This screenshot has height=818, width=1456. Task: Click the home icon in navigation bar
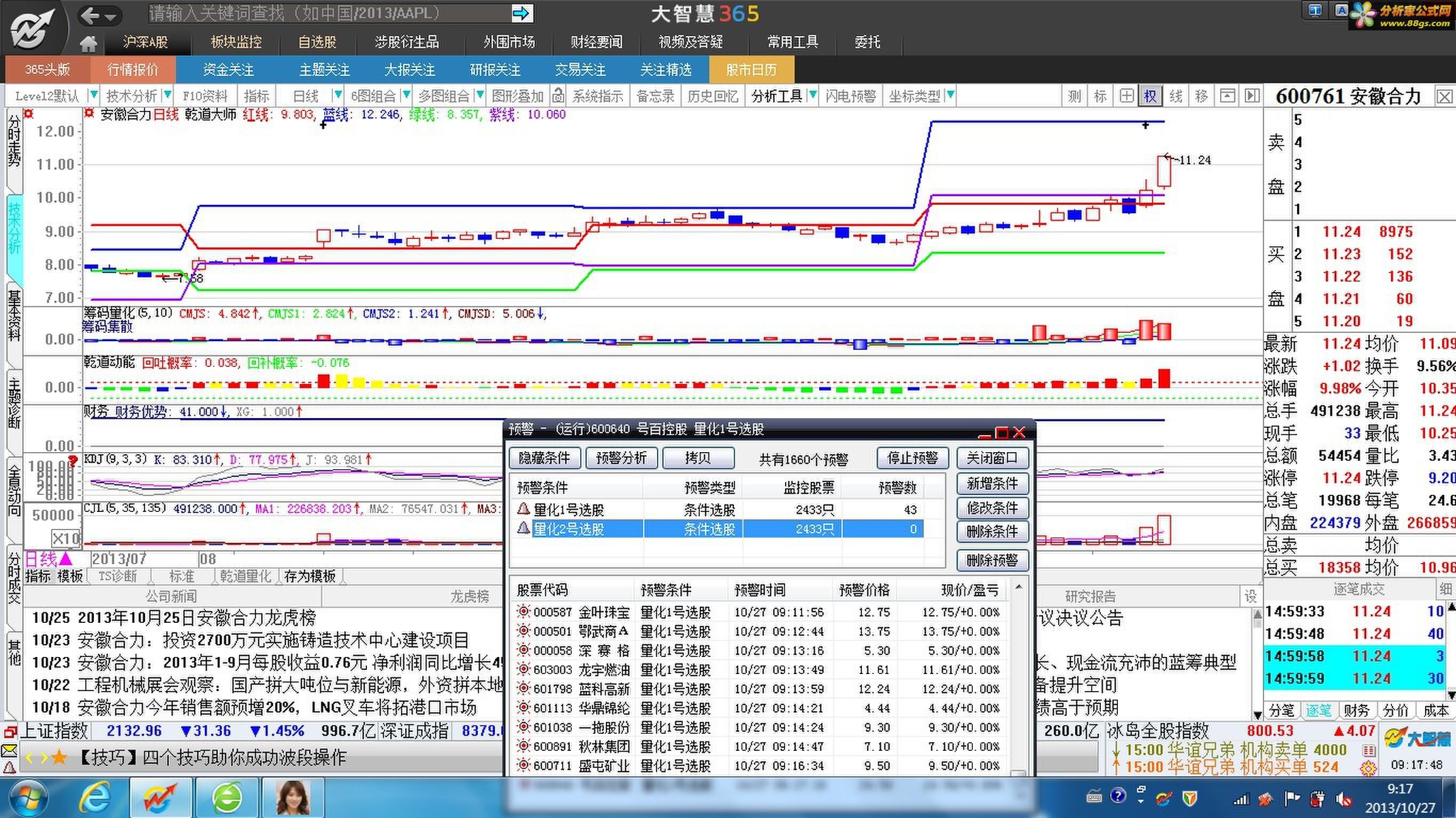click(x=88, y=43)
